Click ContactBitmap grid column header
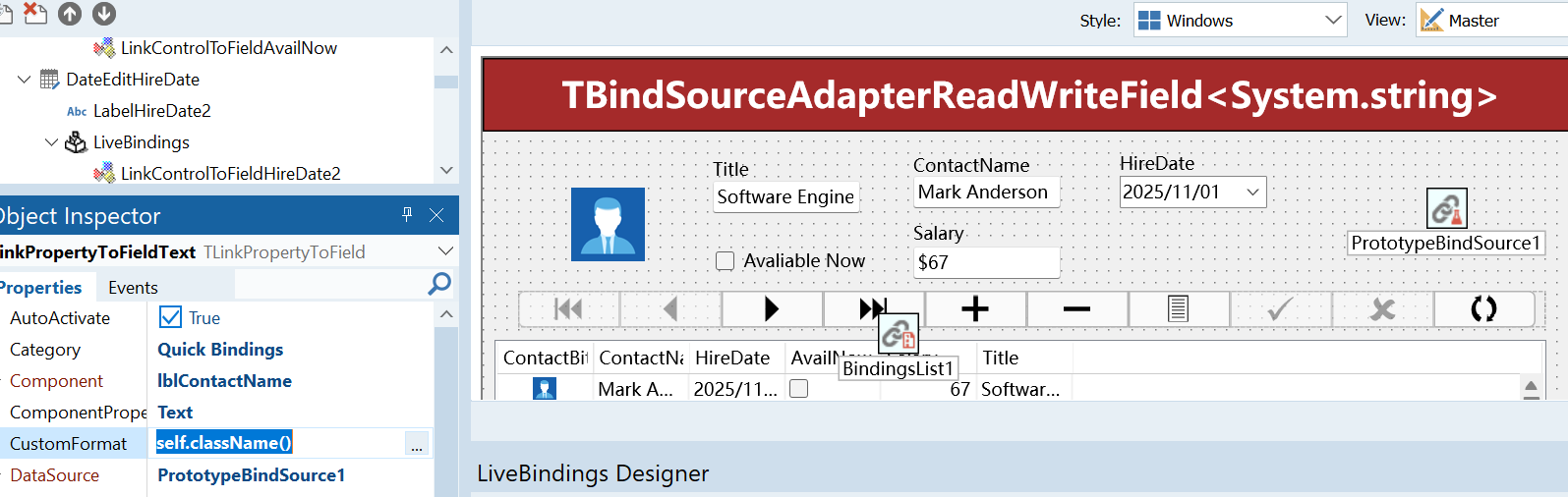This screenshot has height=497, width=1568. click(545, 359)
